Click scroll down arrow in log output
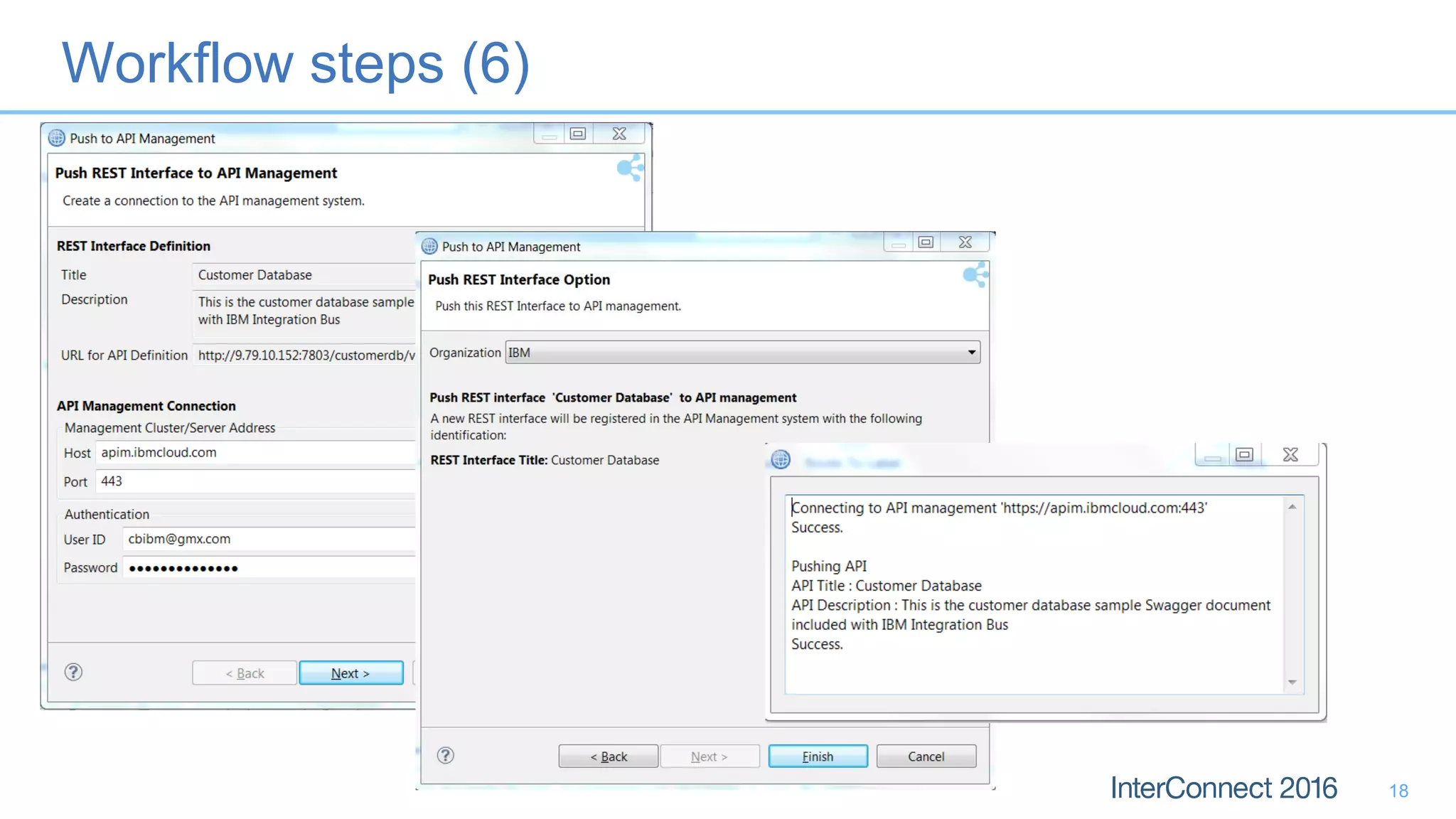This screenshot has width=1456, height=819. 1292,682
